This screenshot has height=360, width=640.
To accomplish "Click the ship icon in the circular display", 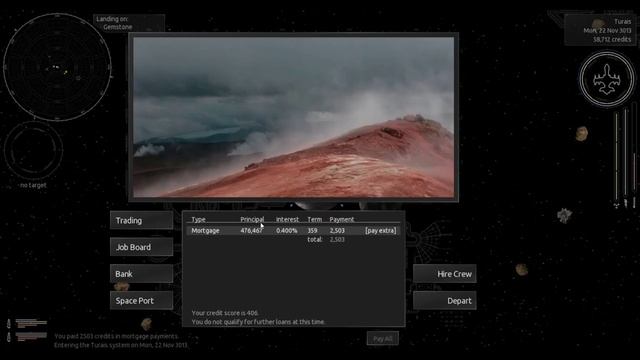I will click(607, 79).
